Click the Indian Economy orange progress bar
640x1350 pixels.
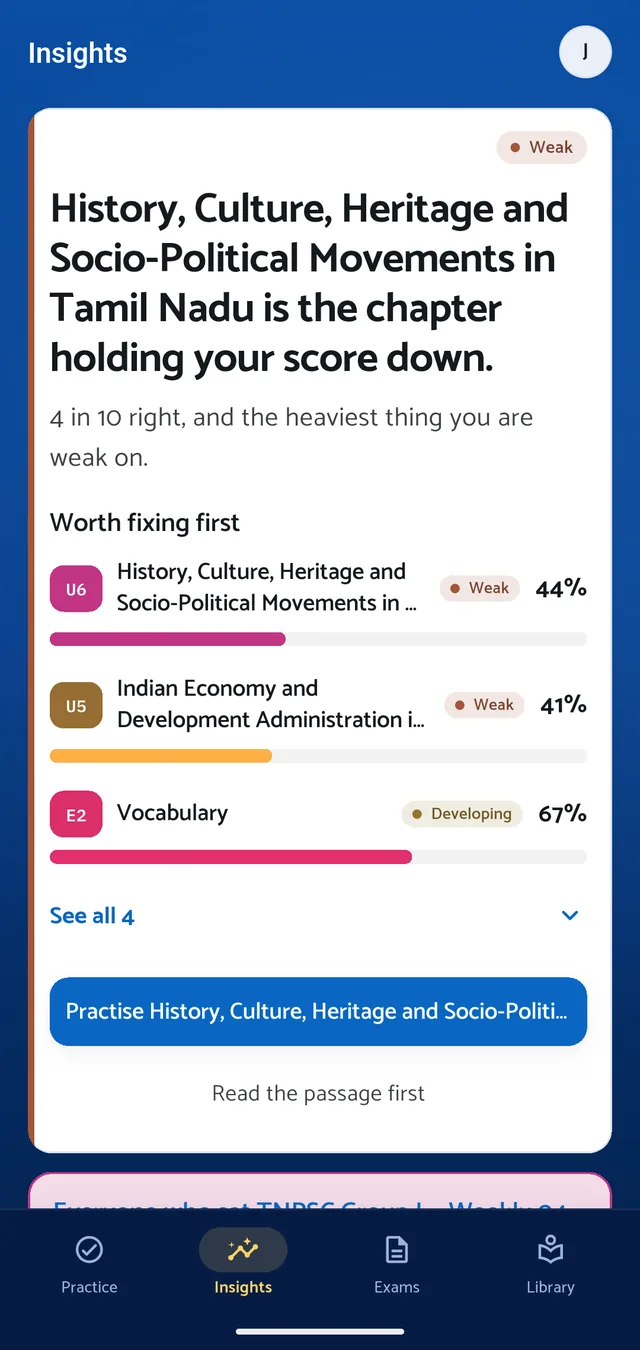point(318,756)
